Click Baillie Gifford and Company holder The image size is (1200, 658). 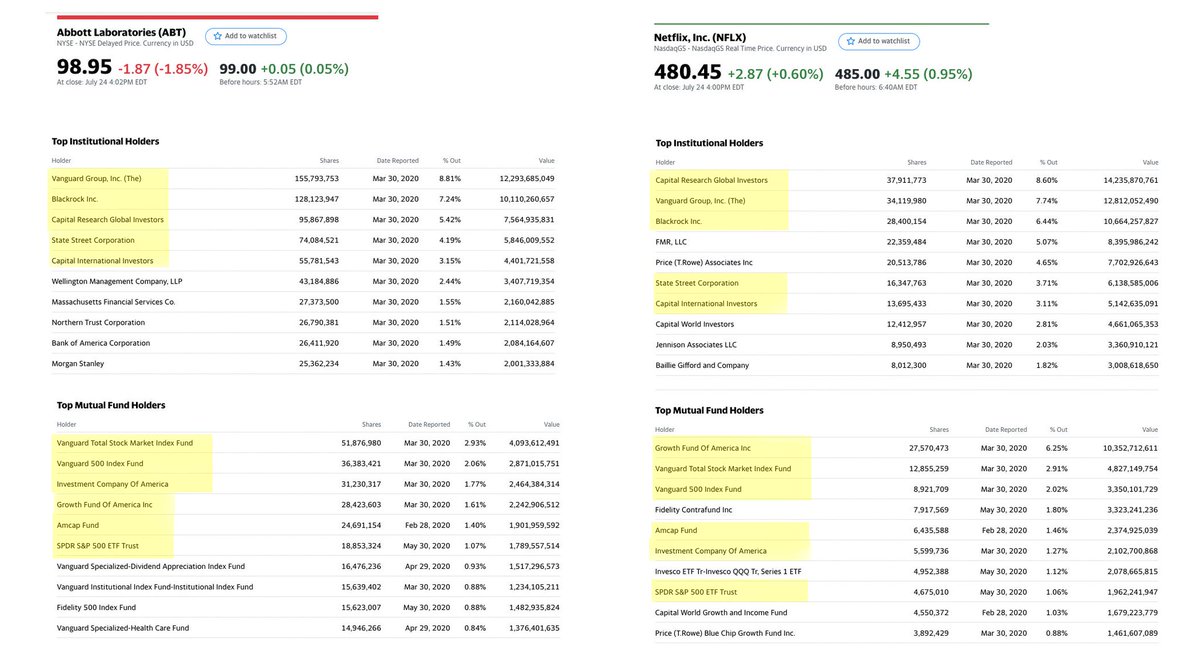702,365
